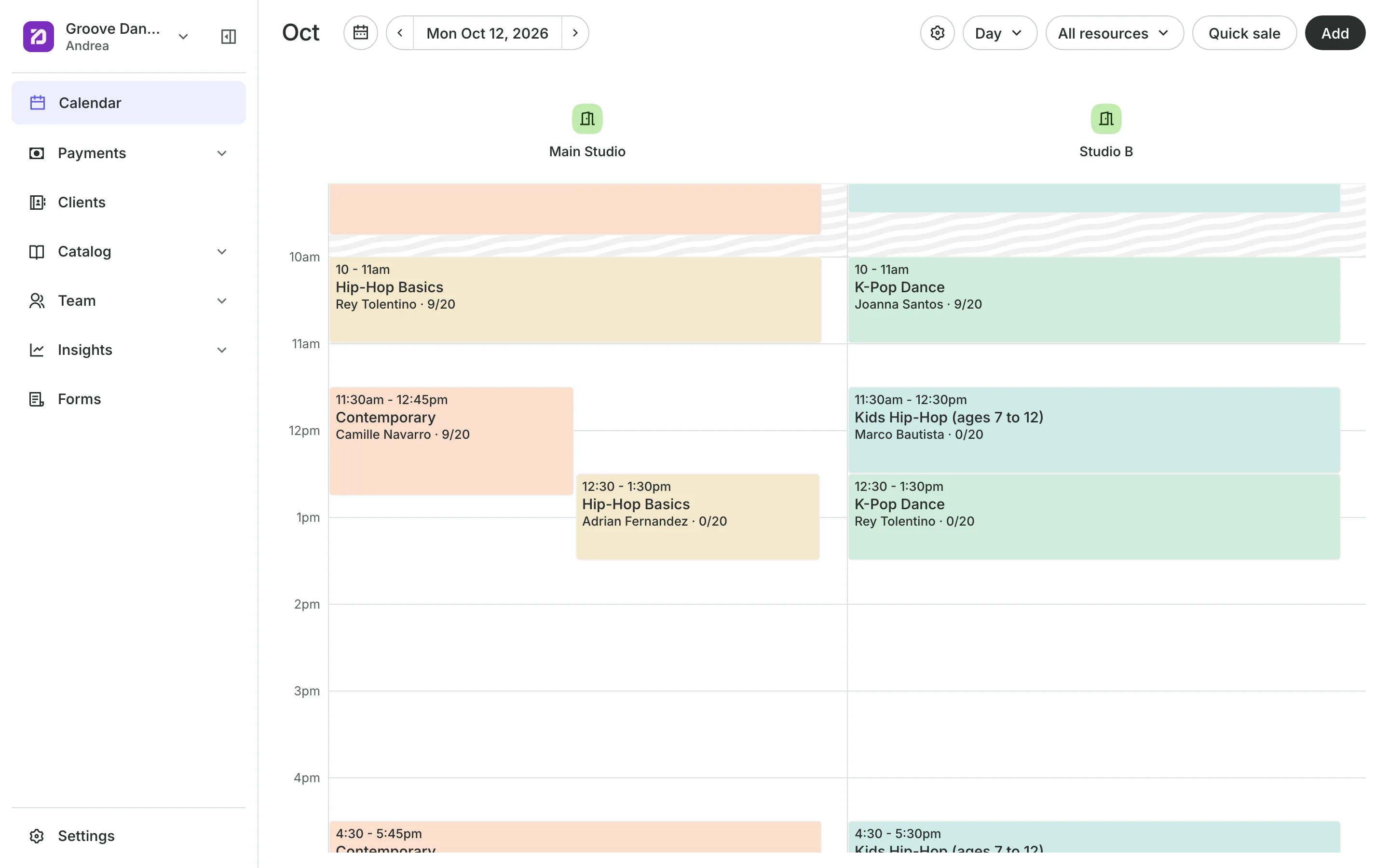Open the Groove Dance account switcher chevron
The width and height of the screenshot is (1389, 868).
pyautogui.click(x=183, y=37)
